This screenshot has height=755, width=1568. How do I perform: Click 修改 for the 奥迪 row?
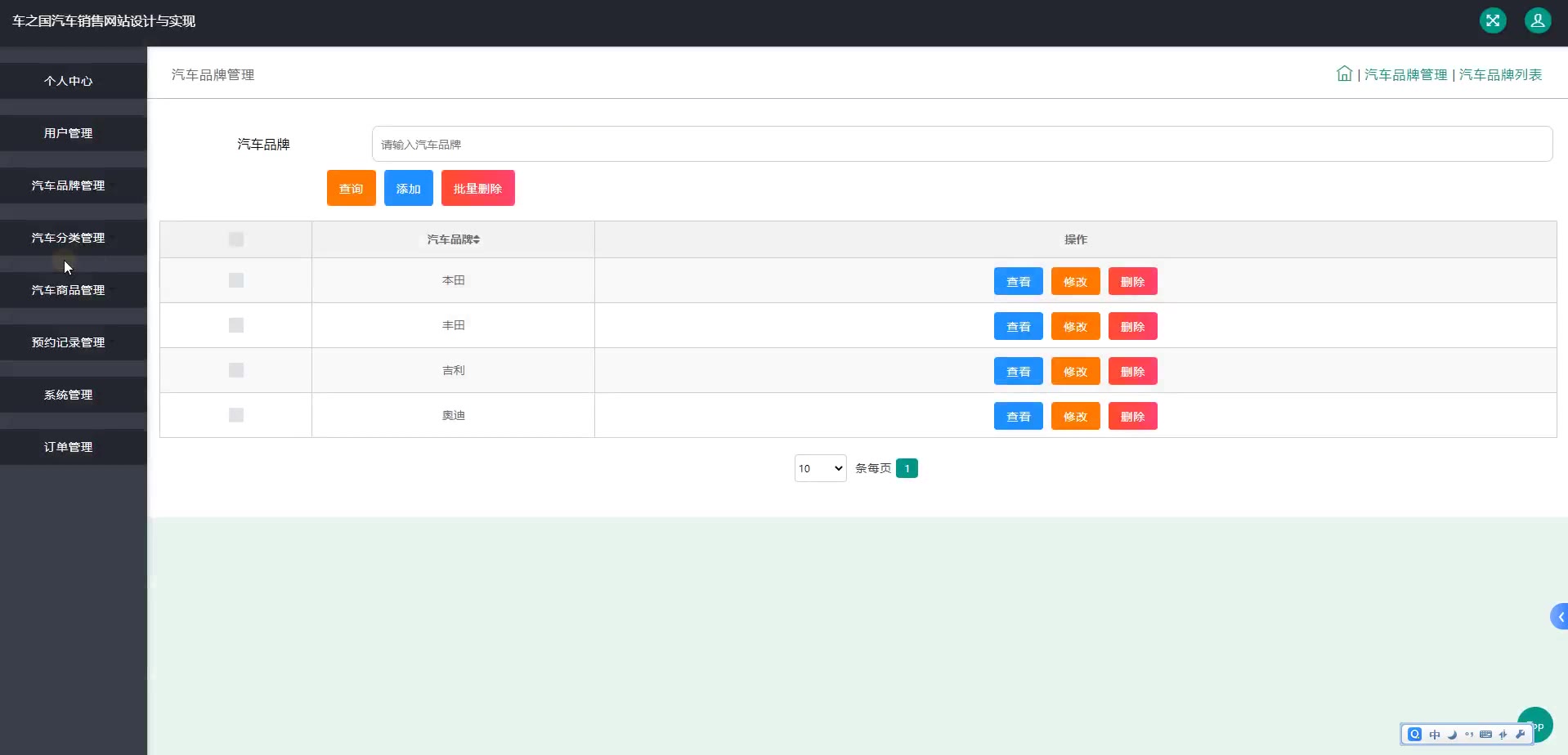(x=1076, y=416)
